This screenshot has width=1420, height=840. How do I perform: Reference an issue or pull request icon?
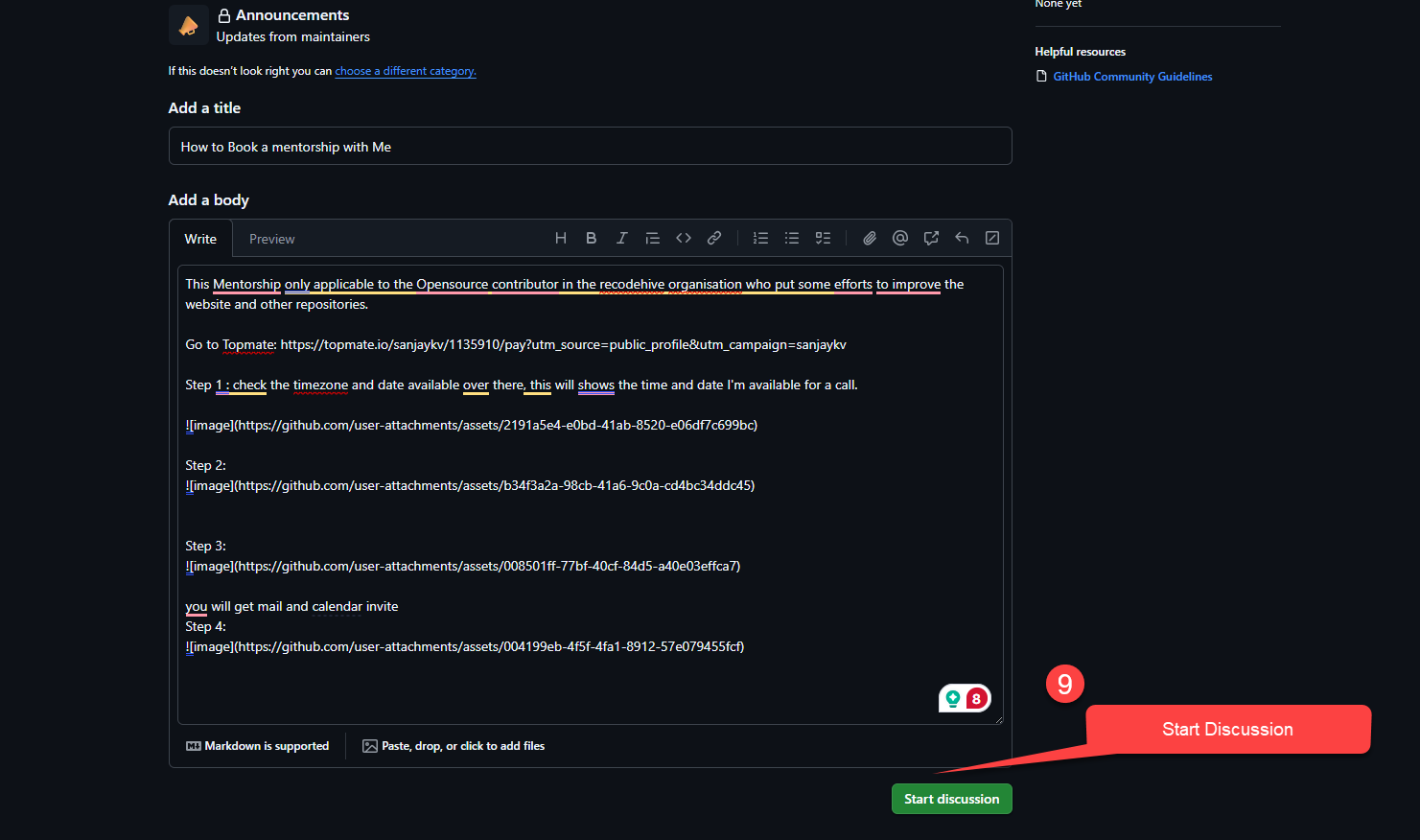point(931,238)
